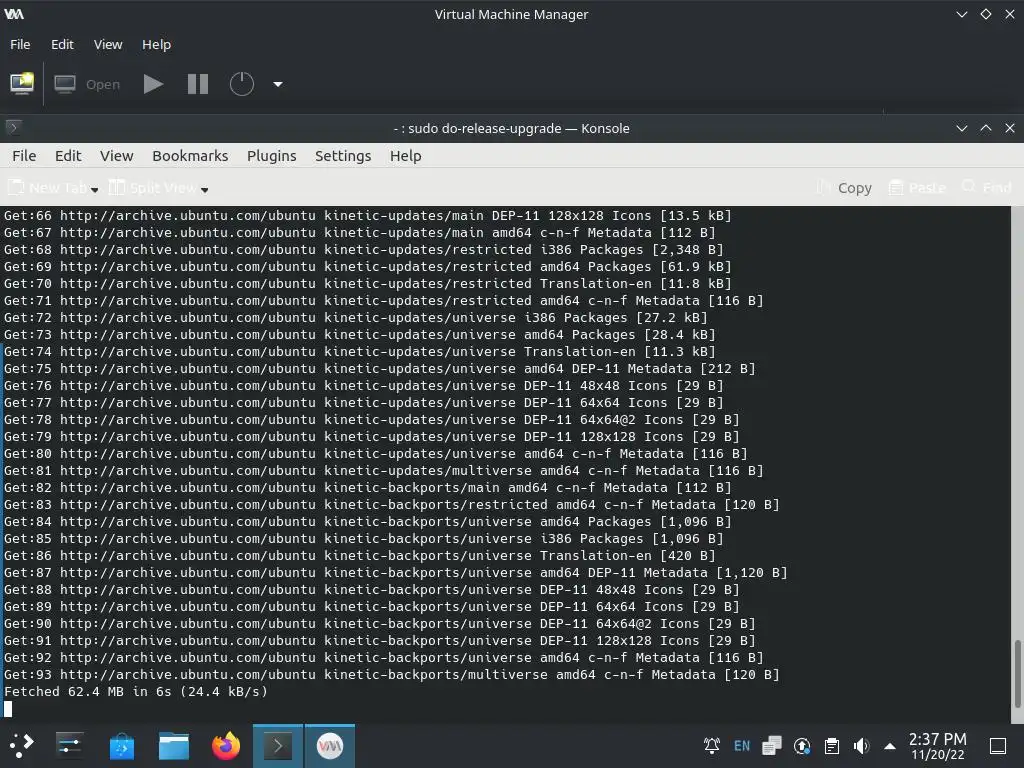Switch to Konsole taskbar entry
Viewport: 1024px width, 768px height.
[278, 745]
